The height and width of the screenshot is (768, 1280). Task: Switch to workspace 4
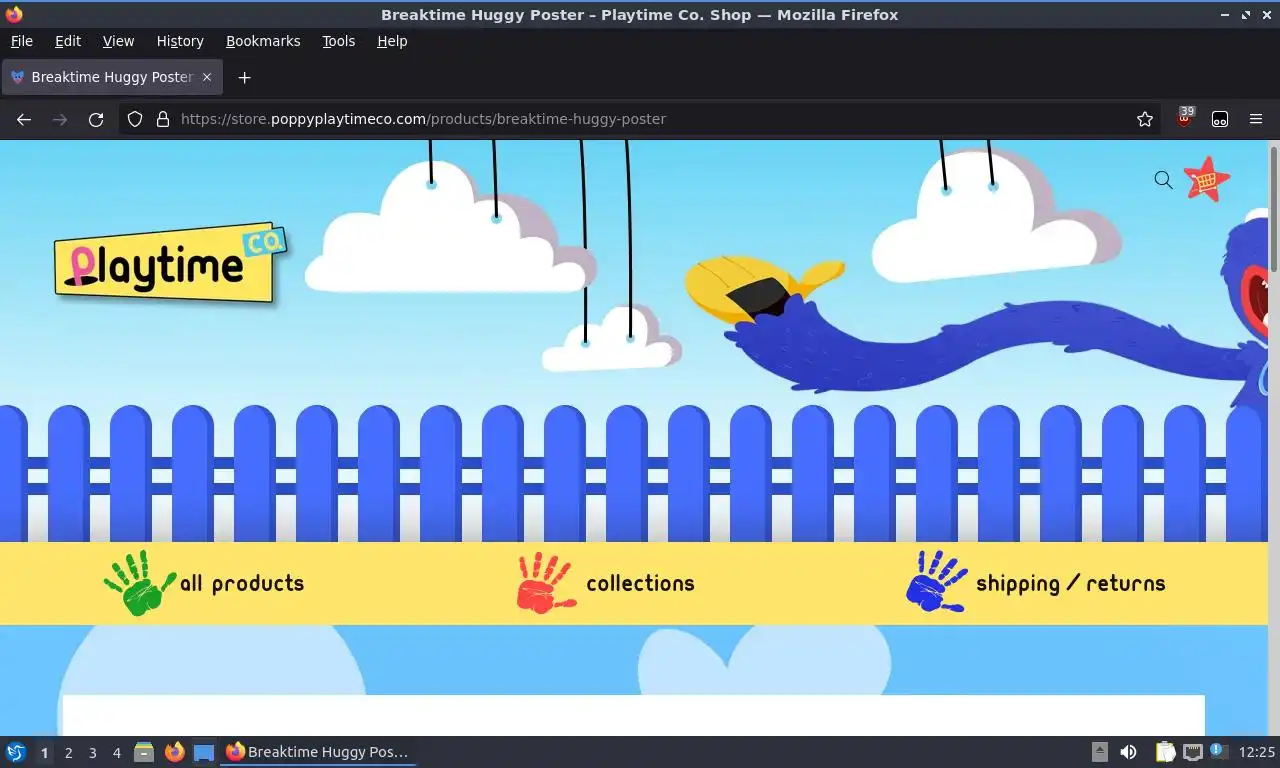click(x=116, y=752)
